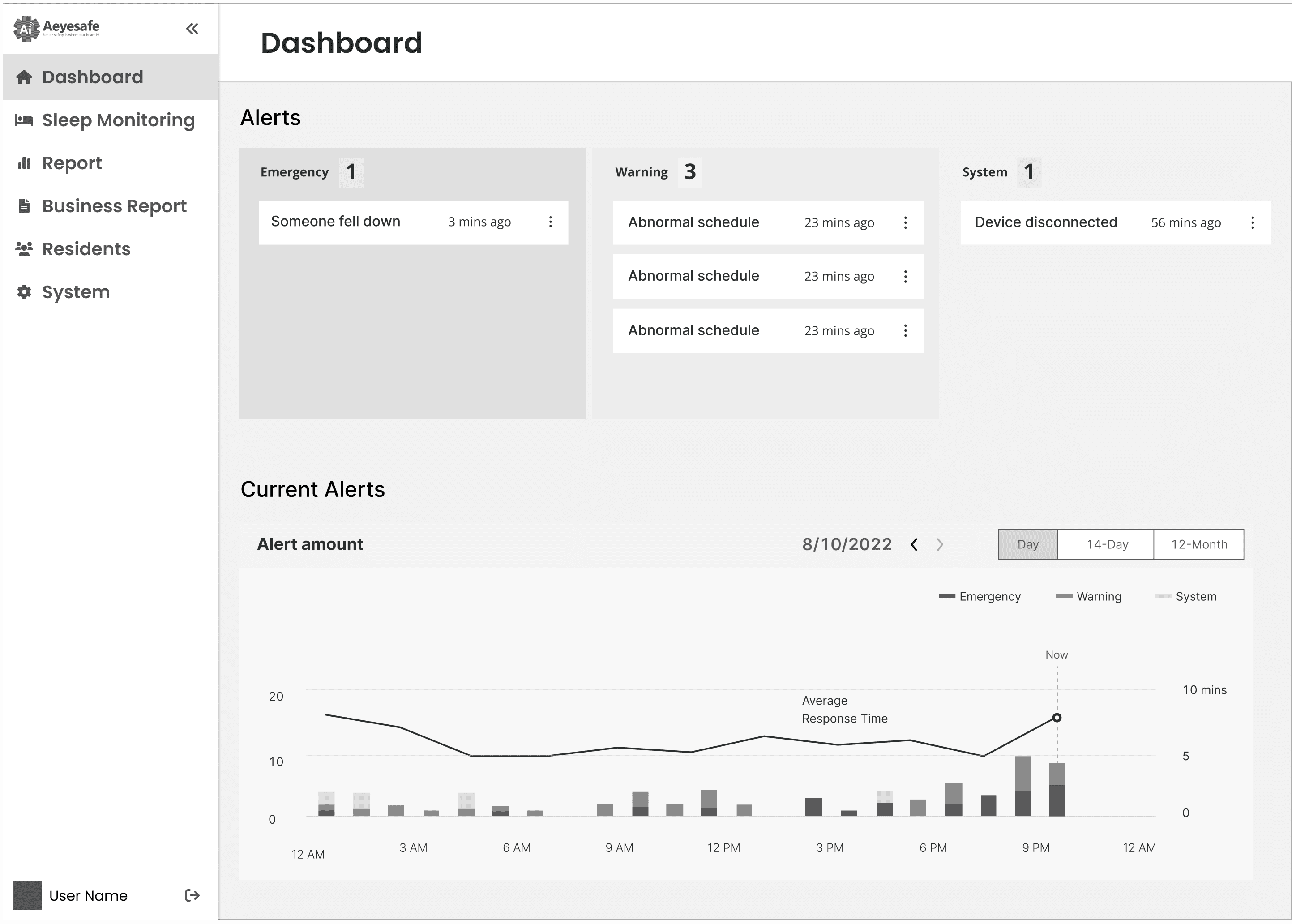Click the Current Alerts heading
The width and height of the screenshot is (1292, 924).
pyautogui.click(x=312, y=489)
